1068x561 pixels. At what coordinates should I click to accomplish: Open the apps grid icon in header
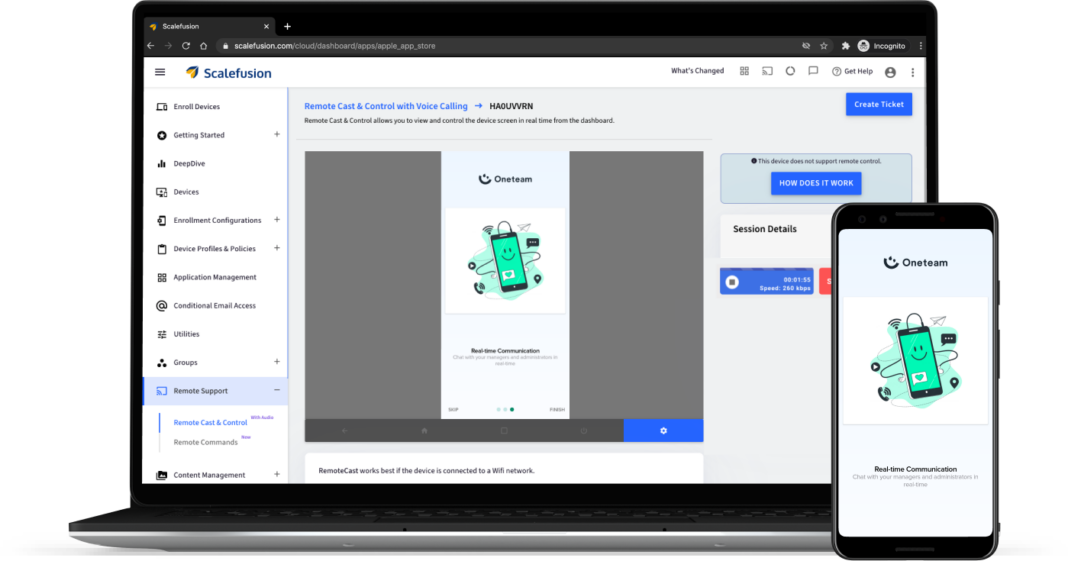744,71
